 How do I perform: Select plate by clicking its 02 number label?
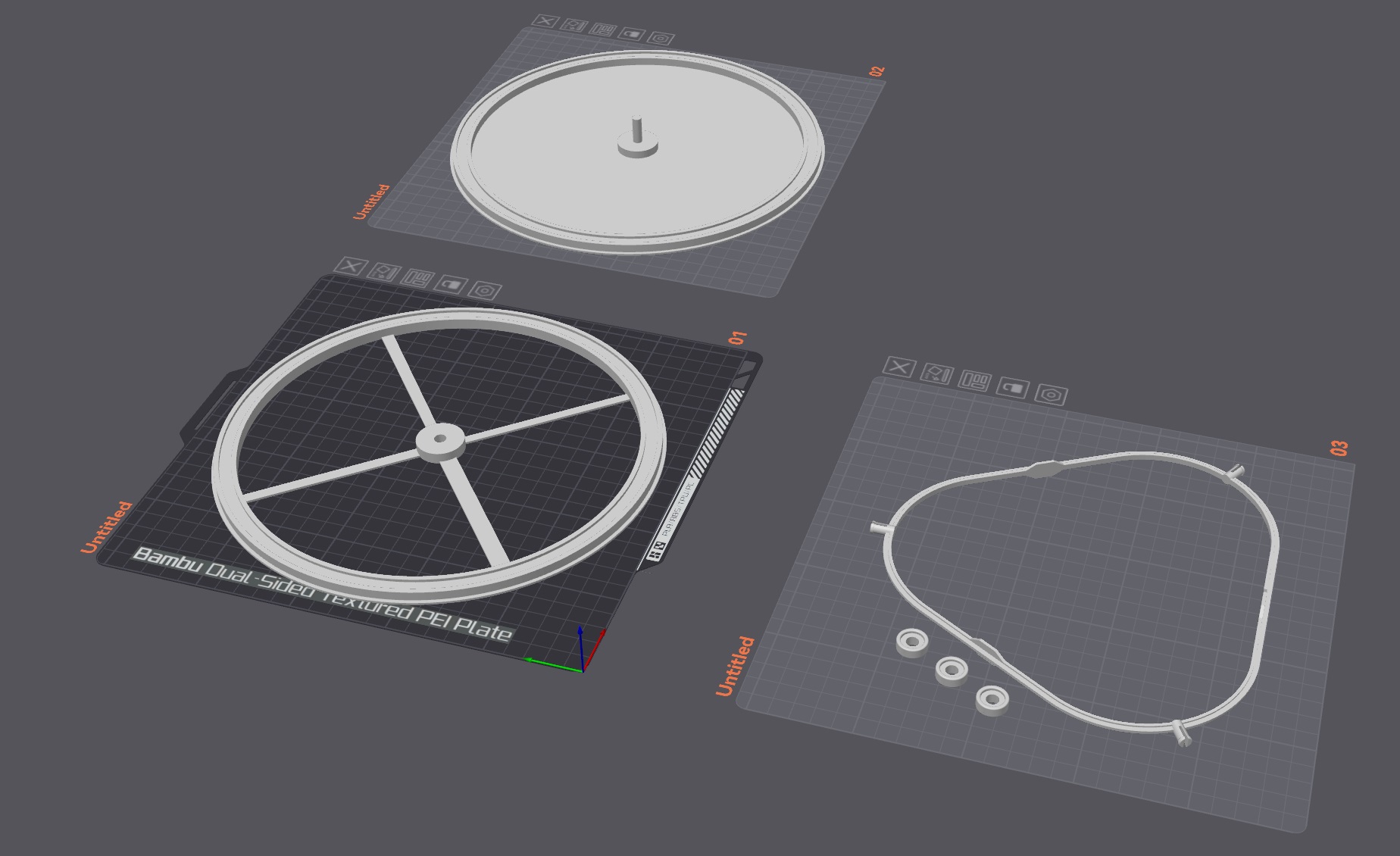[875, 72]
